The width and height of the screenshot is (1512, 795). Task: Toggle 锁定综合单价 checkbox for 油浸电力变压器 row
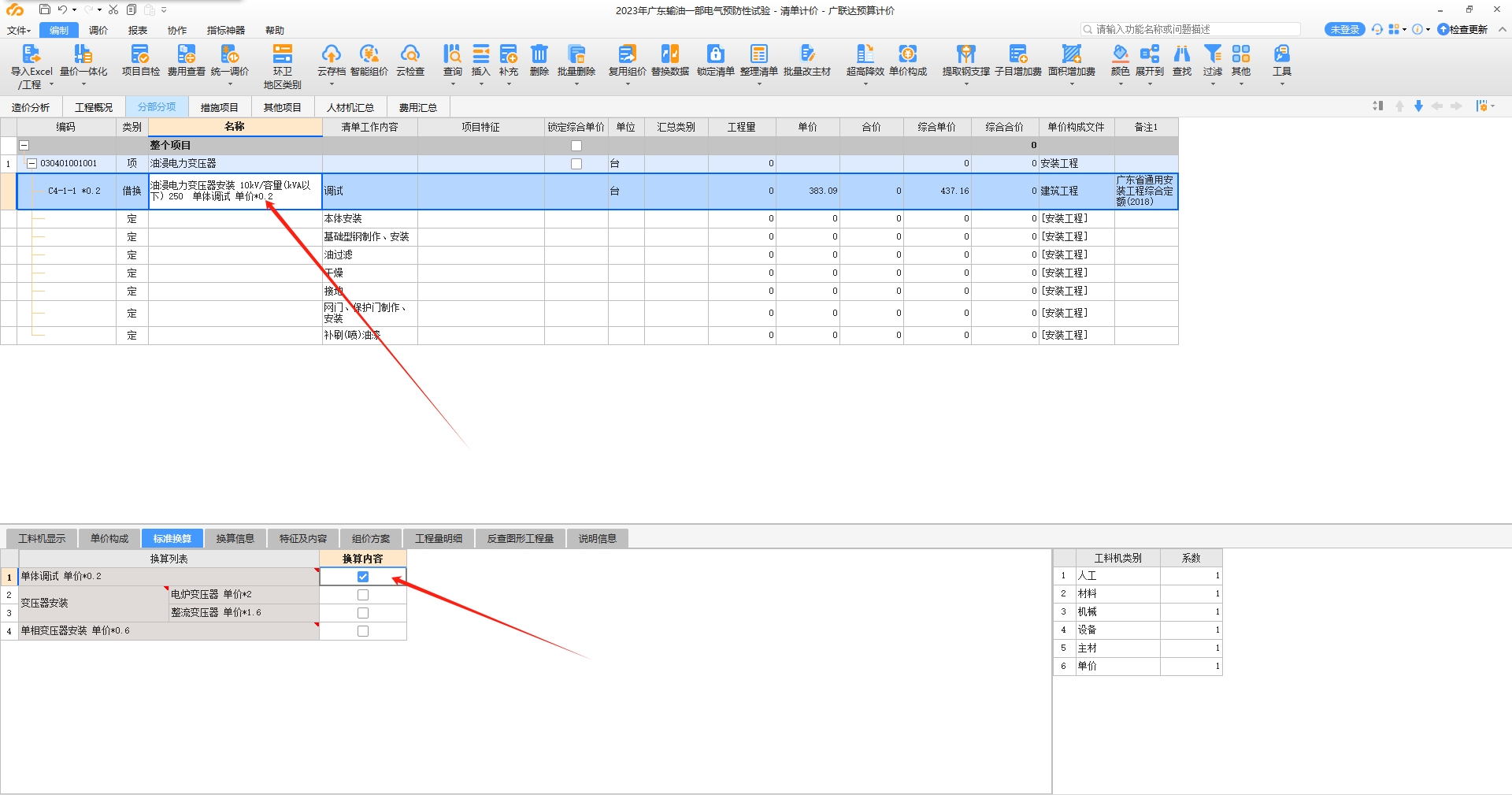[576, 164]
